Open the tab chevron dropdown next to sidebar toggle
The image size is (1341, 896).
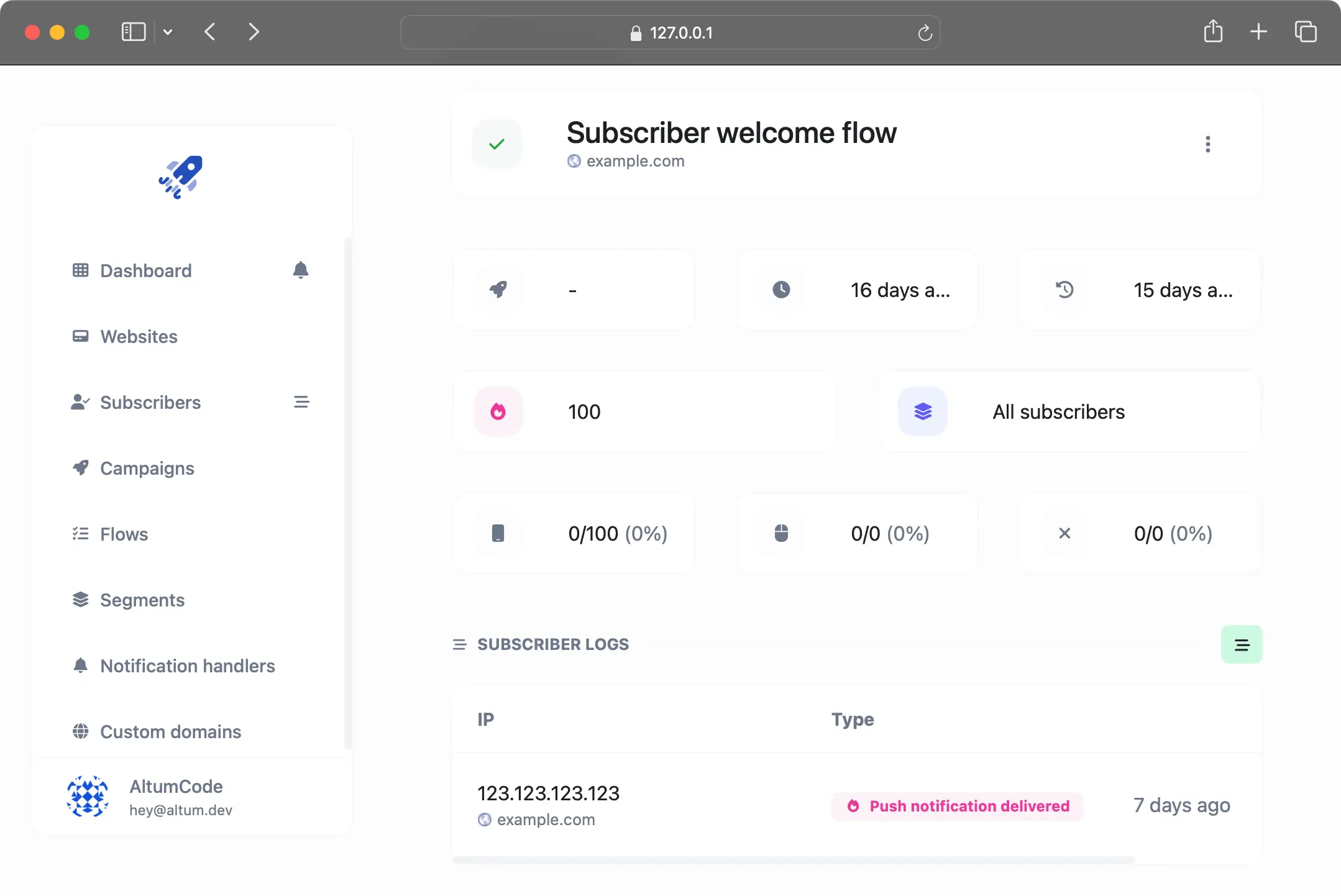click(167, 32)
